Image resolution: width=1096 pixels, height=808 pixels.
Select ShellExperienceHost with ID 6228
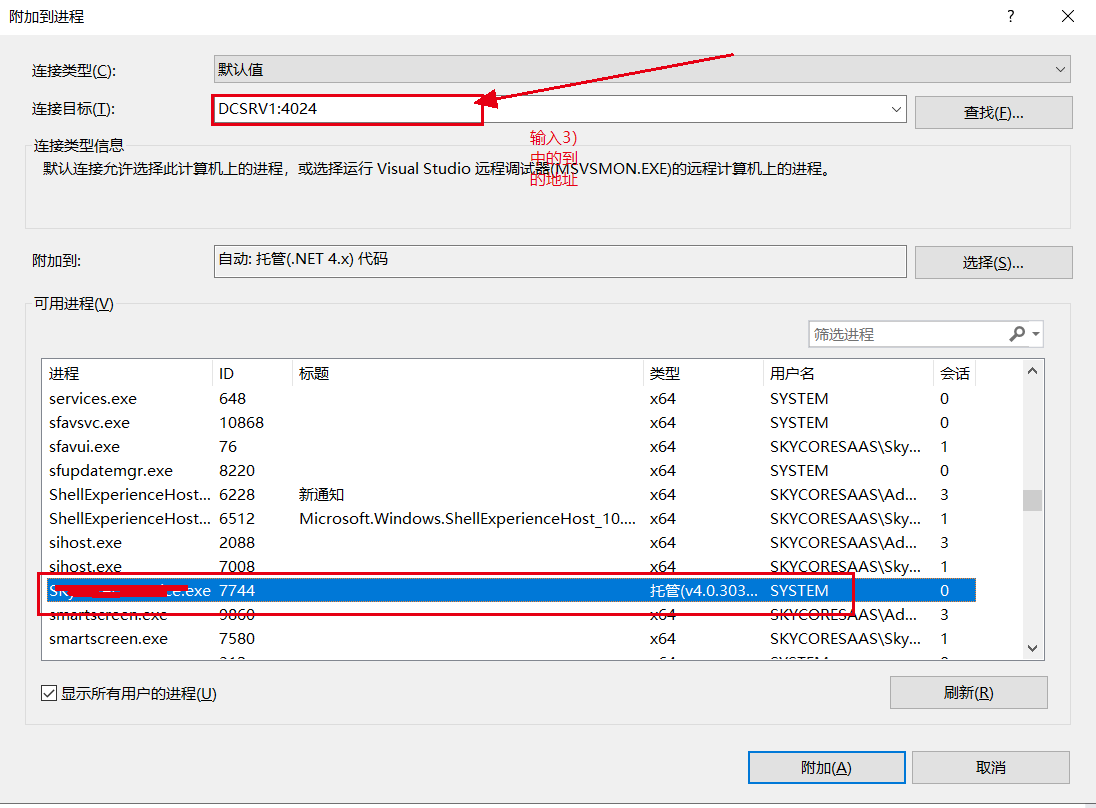click(x=509, y=494)
